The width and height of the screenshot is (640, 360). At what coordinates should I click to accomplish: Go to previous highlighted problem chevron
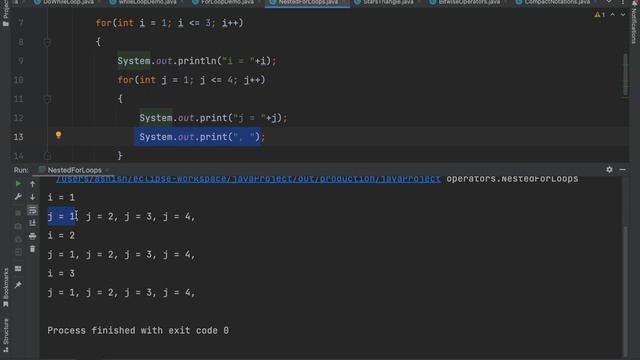(x=613, y=15)
